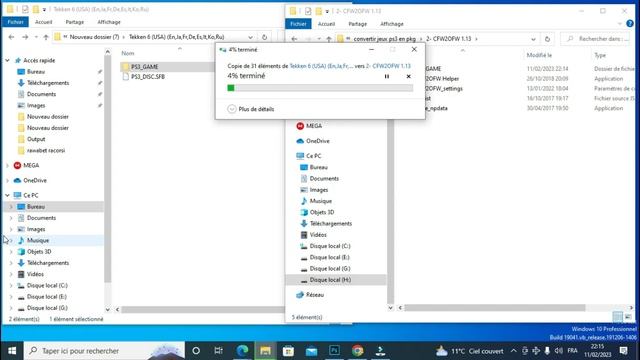Go back in Tekken 6 window
The width and height of the screenshot is (640, 360).
(11, 37)
